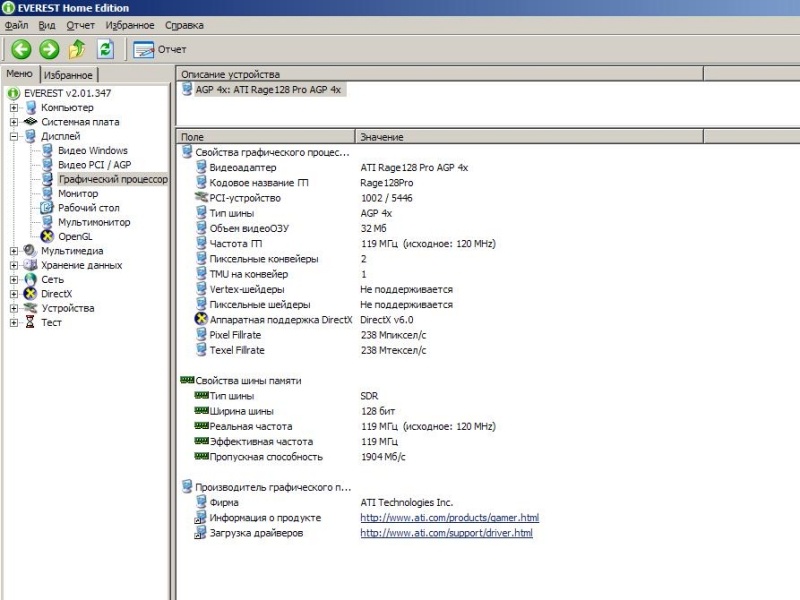Open the ati.com products gamer.html link

[449, 517]
